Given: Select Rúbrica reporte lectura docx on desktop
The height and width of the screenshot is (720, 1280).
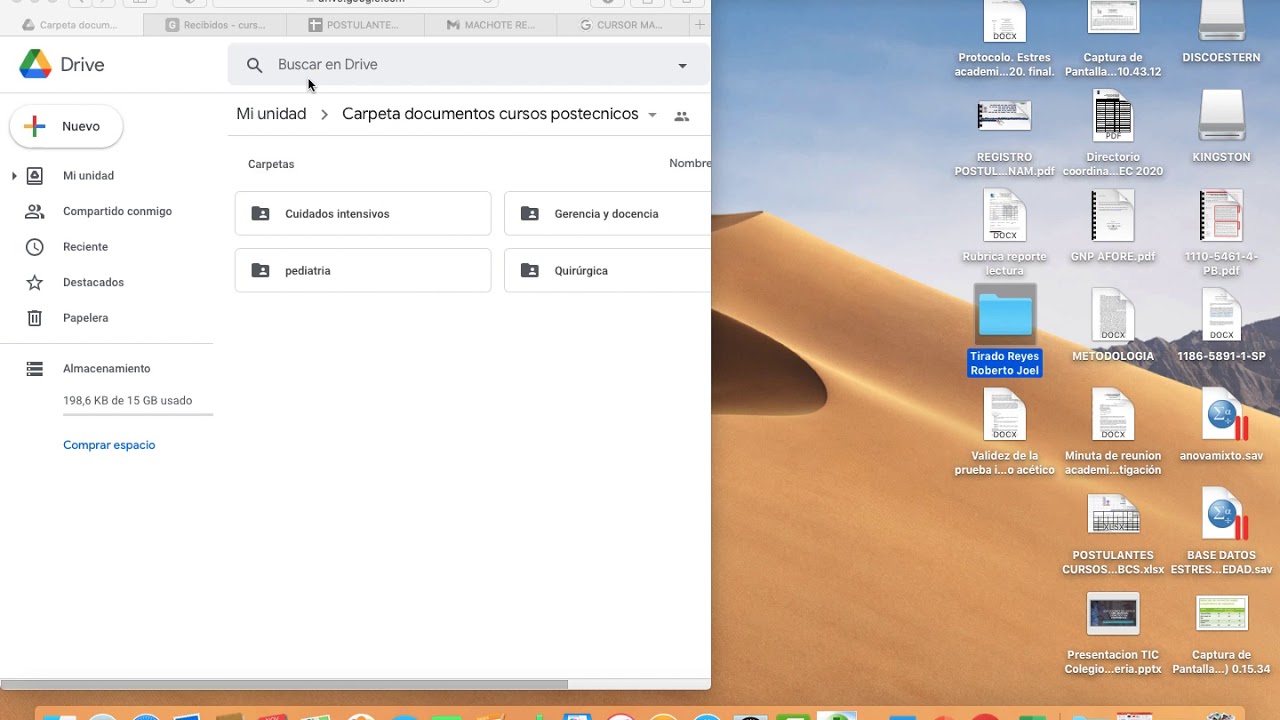Looking at the screenshot, I should pyautogui.click(x=1005, y=233).
